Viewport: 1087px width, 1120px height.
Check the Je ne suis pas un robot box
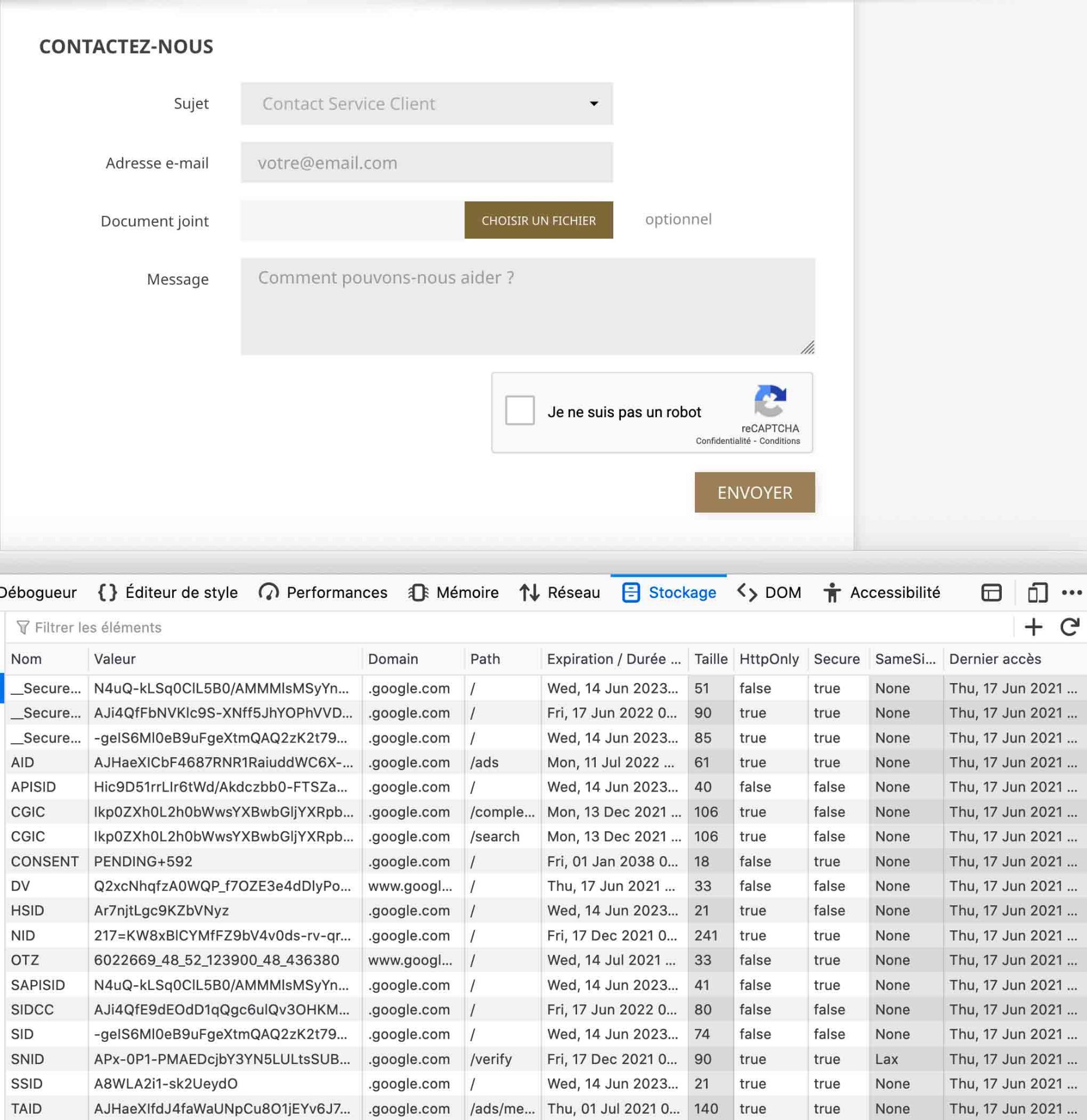coord(519,410)
